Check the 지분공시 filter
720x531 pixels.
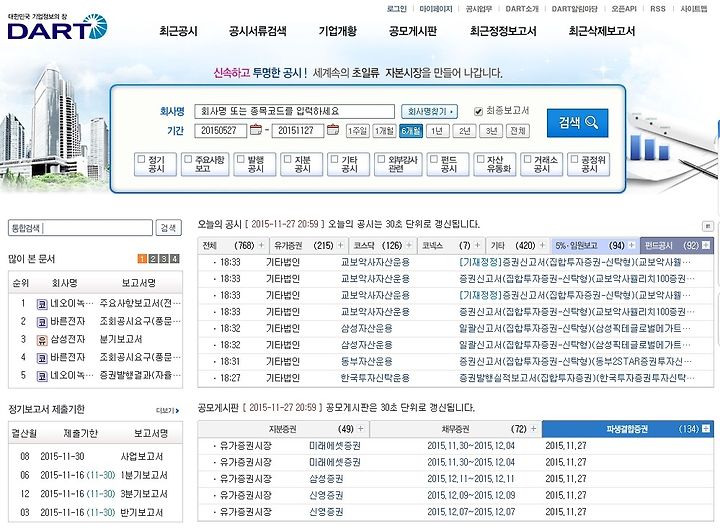(288, 159)
